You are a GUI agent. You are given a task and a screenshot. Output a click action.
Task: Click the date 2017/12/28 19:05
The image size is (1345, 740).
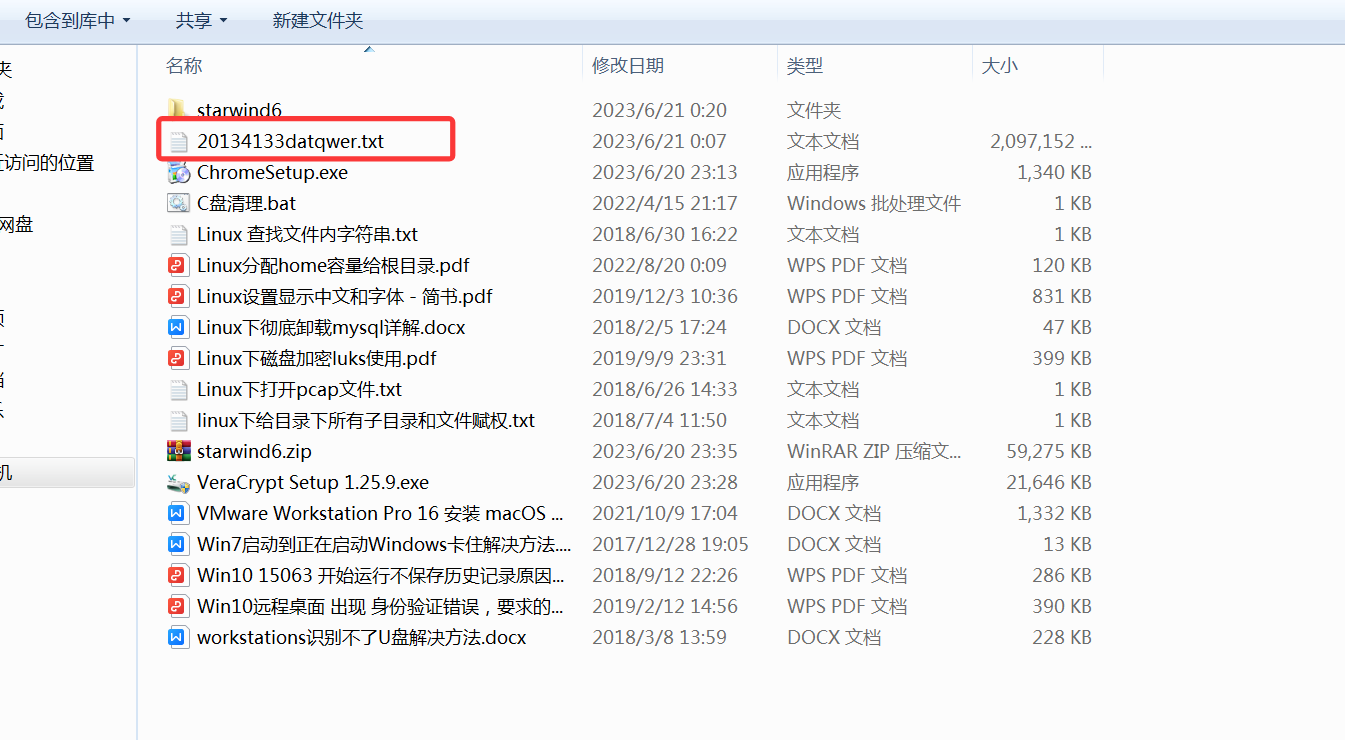(x=670, y=544)
